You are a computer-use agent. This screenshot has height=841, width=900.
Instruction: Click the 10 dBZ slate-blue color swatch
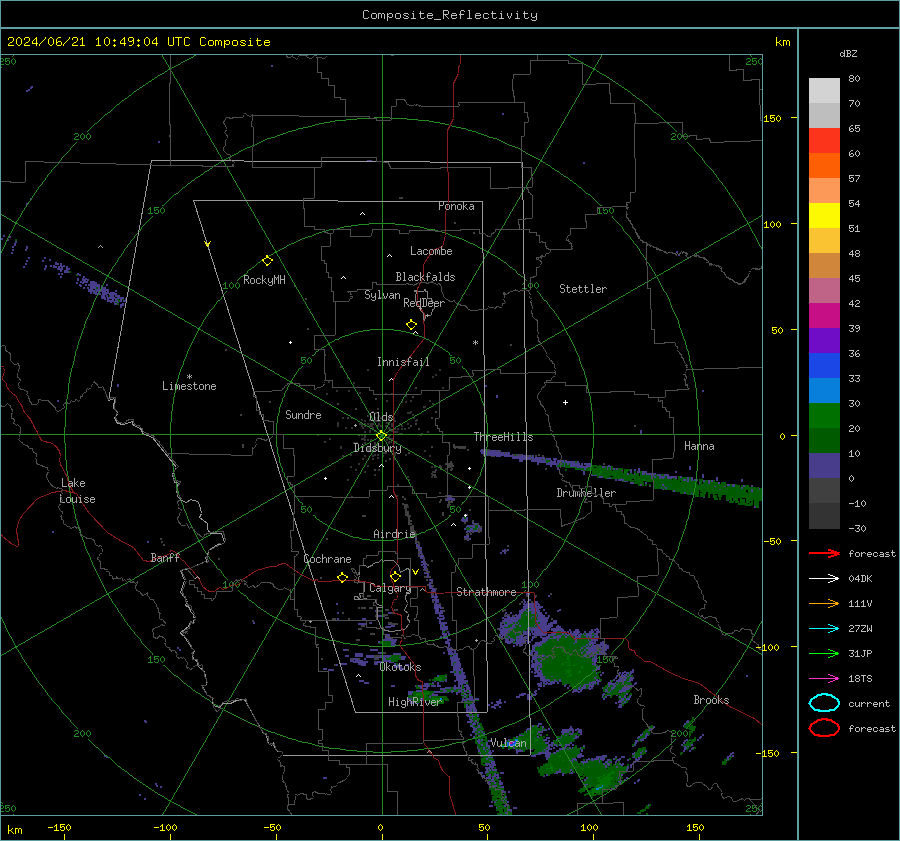click(824, 466)
